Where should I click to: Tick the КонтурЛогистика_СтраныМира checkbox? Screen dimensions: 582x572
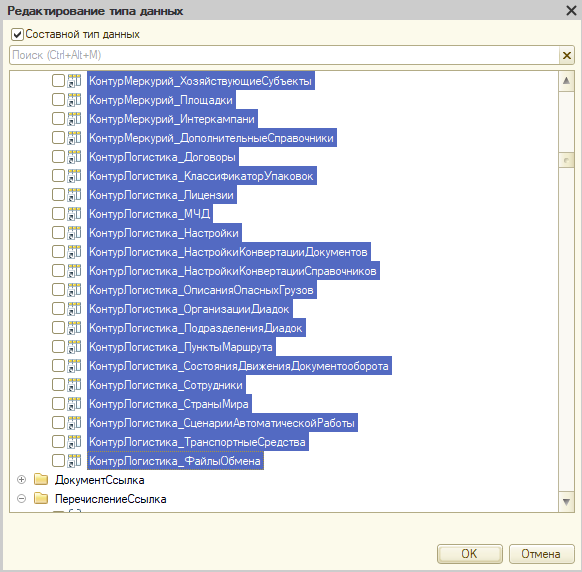pyautogui.click(x=58, y=403)
